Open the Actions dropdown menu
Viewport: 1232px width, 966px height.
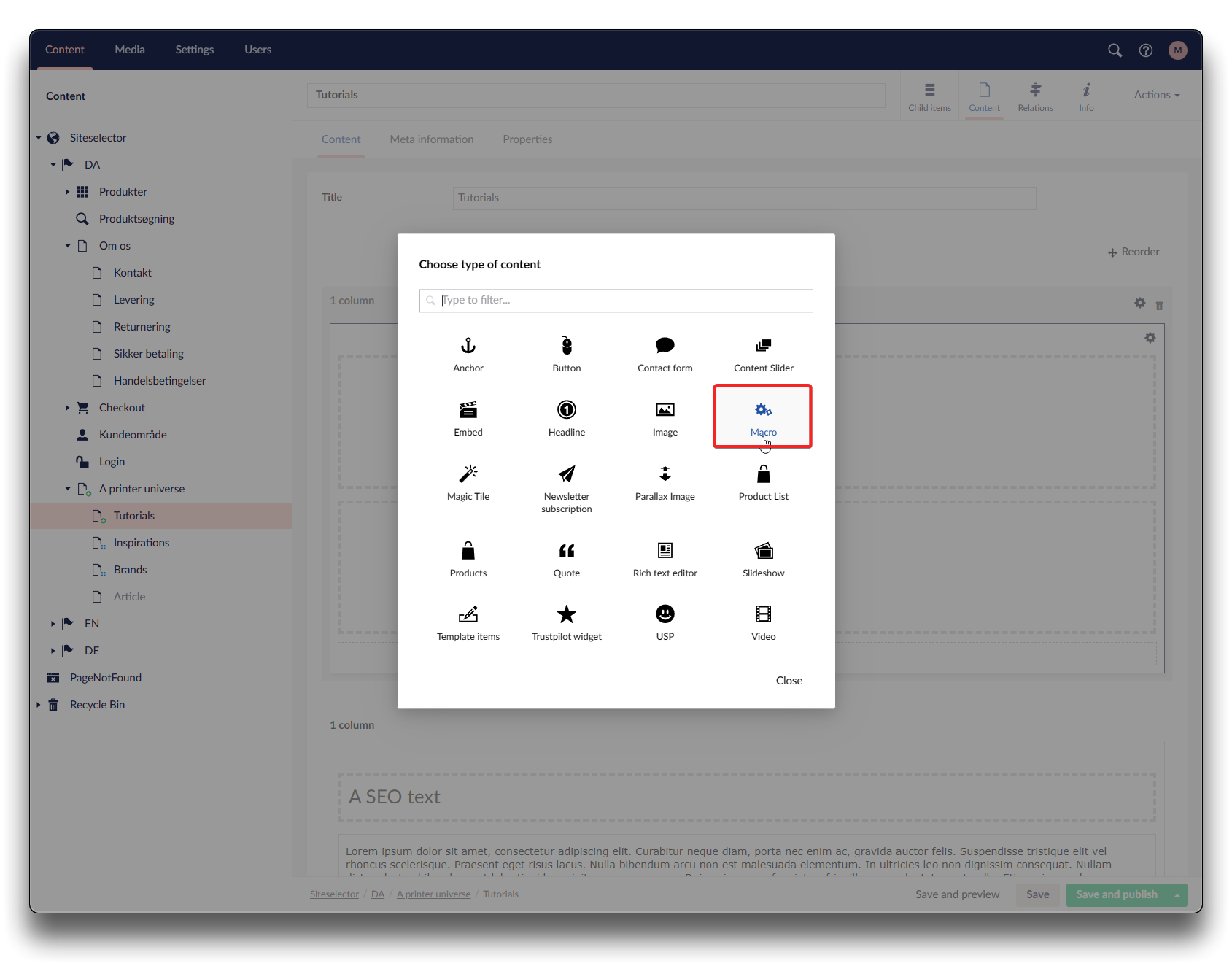click(1156, 95)
